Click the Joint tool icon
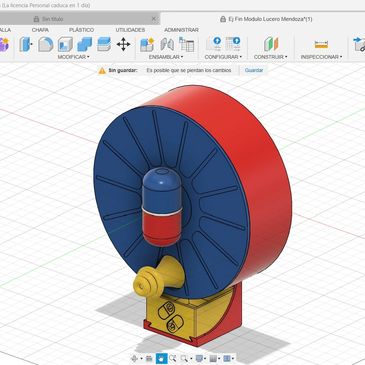 (167, 44)
